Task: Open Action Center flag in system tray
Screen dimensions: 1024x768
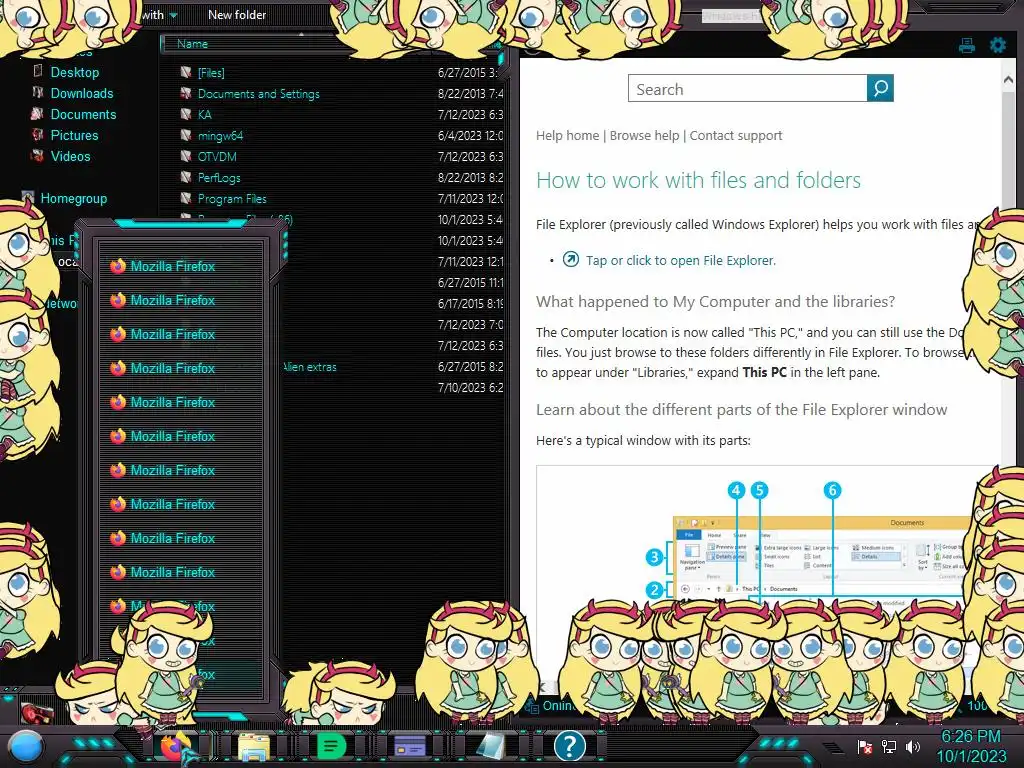Action: pos(864,746)
